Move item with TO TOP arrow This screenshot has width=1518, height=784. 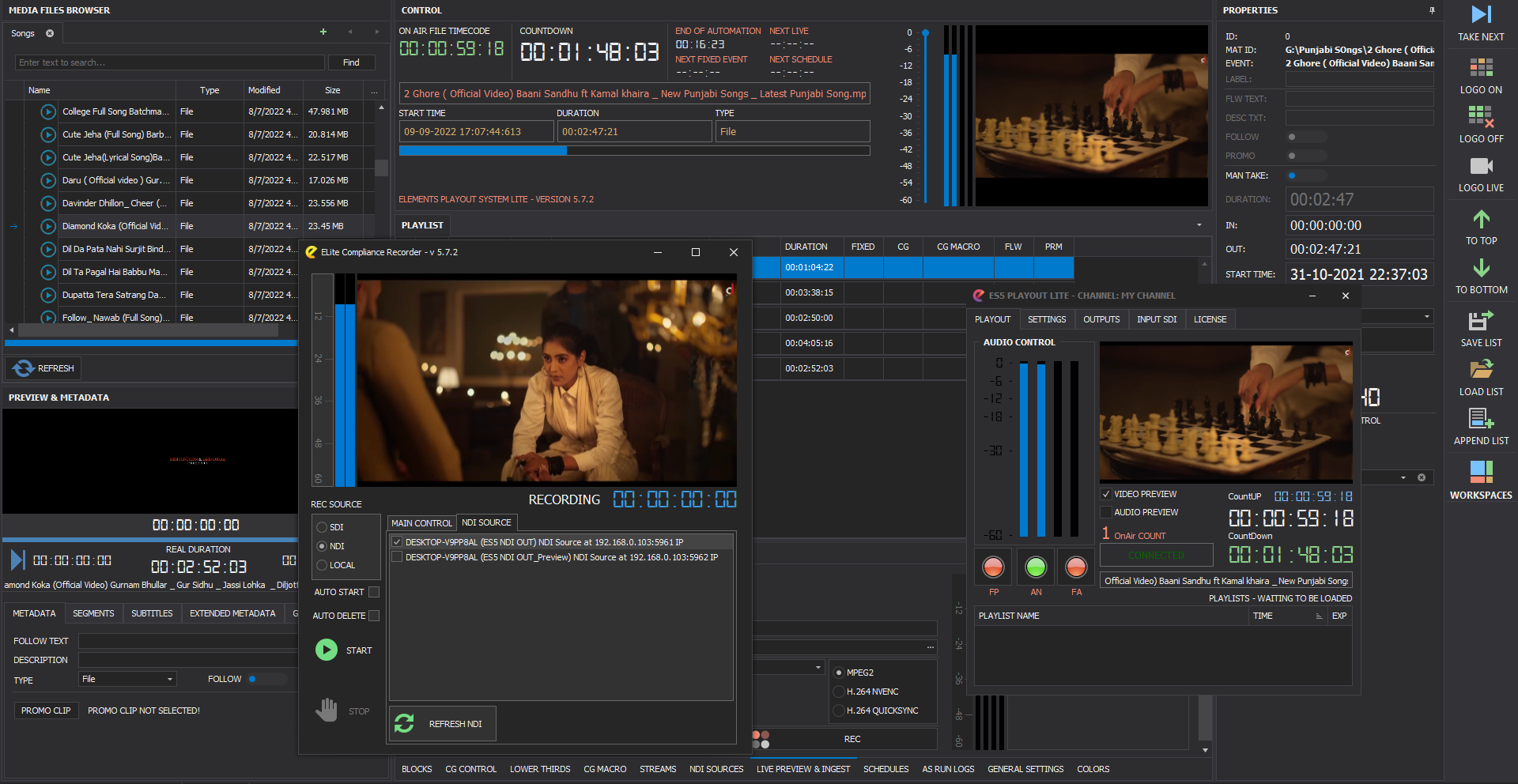point(1481,219)
